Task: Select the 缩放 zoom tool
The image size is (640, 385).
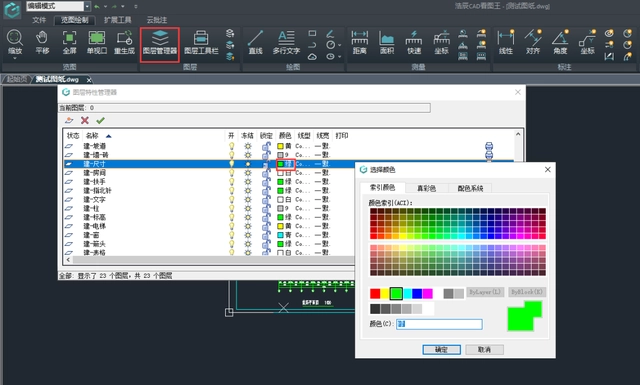Action: pyautogui.click(x=15, y=42)
